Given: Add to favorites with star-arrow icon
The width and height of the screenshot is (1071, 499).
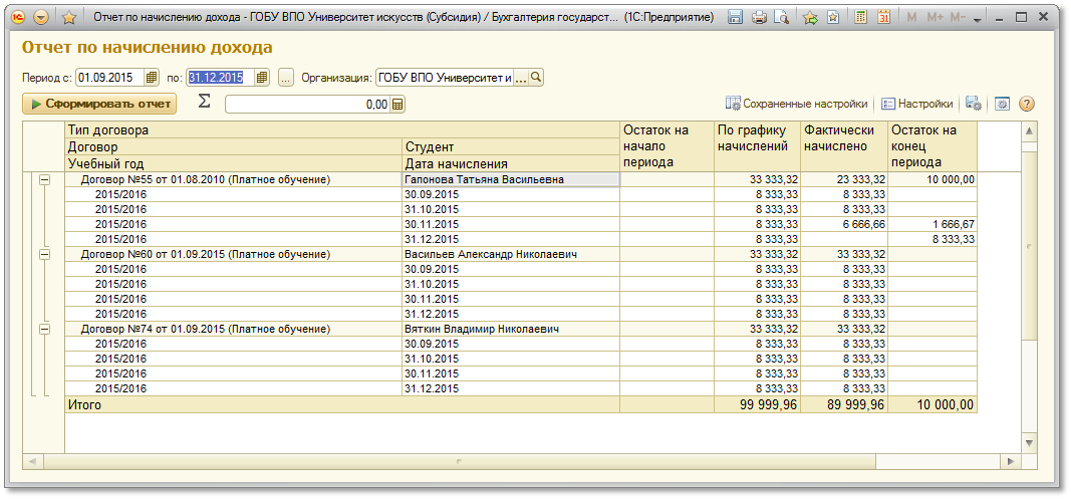Looking at the screenshot, I should pyautogui.click(x=811, y=18).
